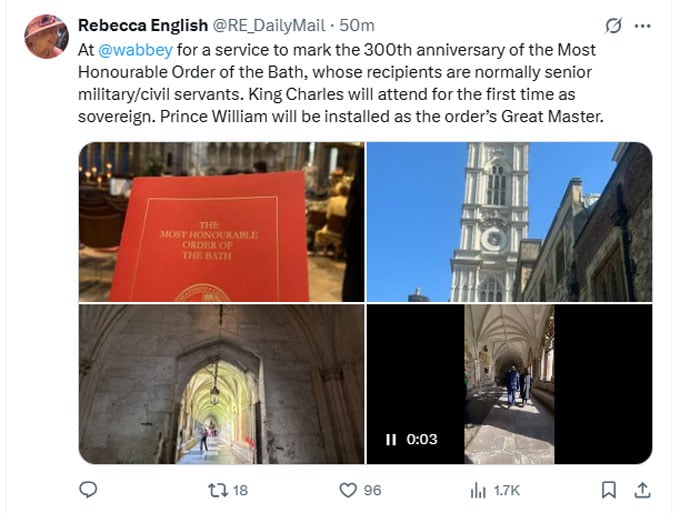Like the tweet with heart icon
The width and height of the screenshot is (700, 513).
[348, 490]
